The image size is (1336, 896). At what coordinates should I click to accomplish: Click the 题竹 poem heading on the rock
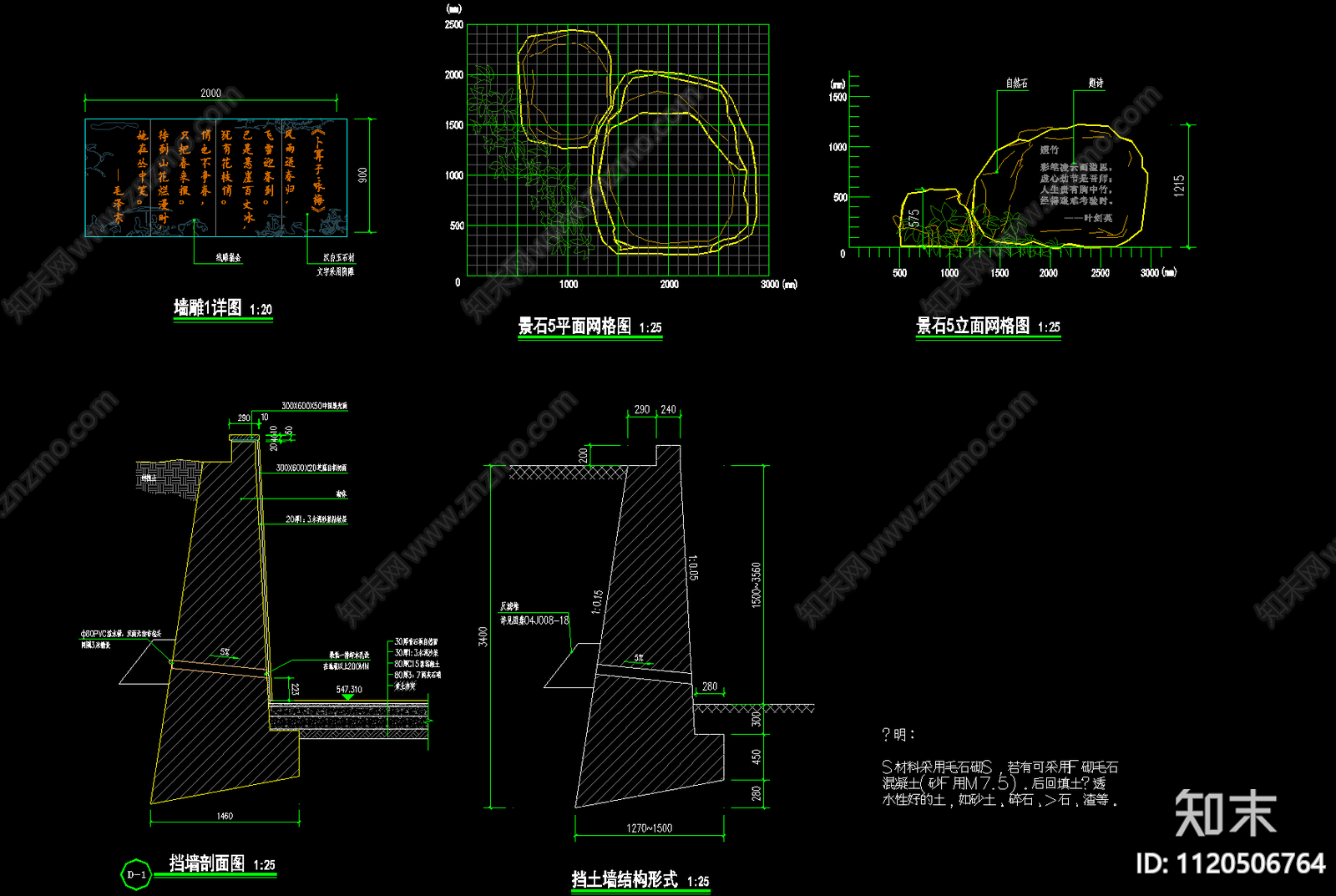[1050, 150]
